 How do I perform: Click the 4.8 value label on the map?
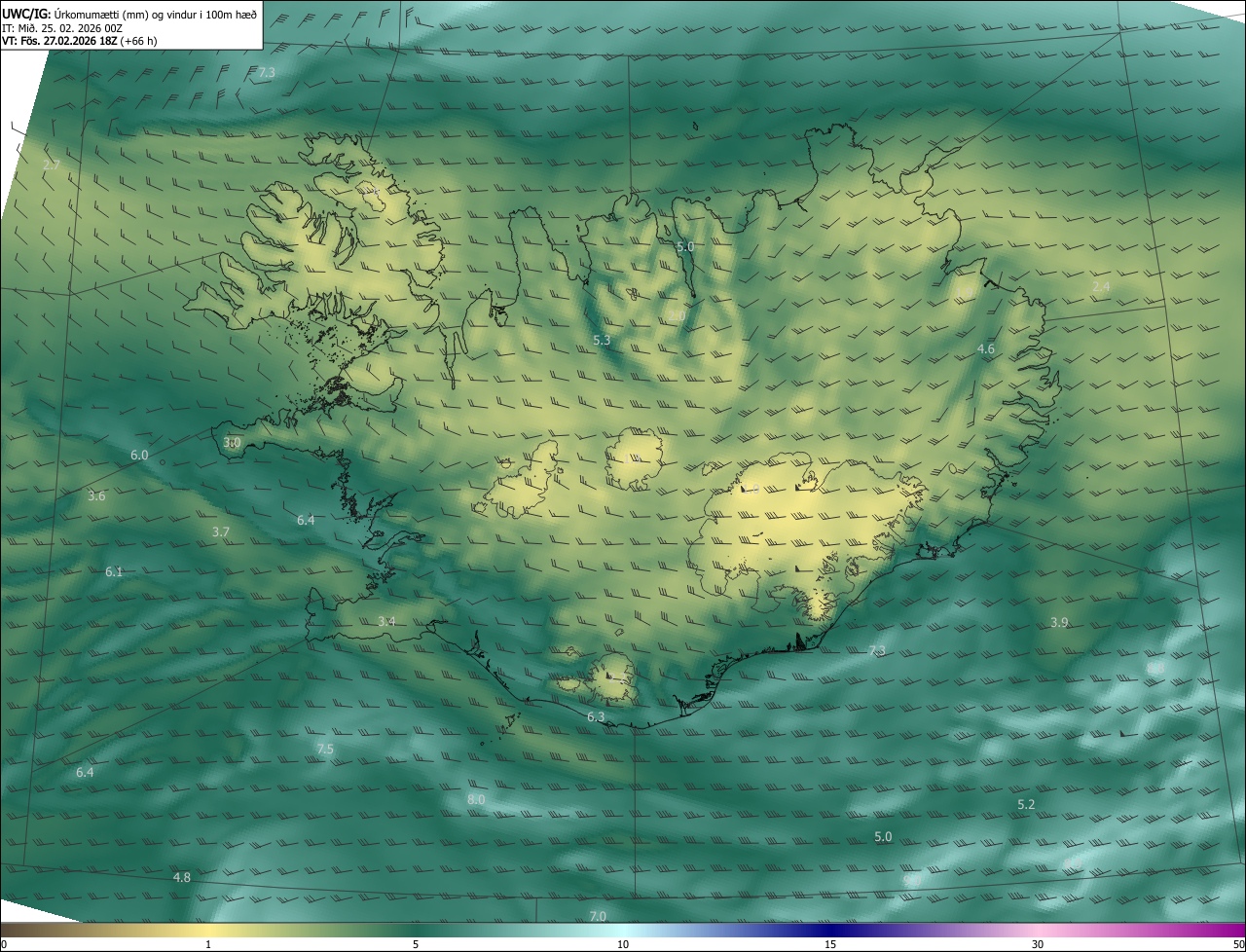tap(182, 877)
